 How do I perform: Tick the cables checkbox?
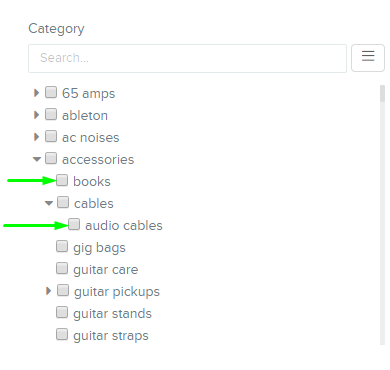pos(63,202)
